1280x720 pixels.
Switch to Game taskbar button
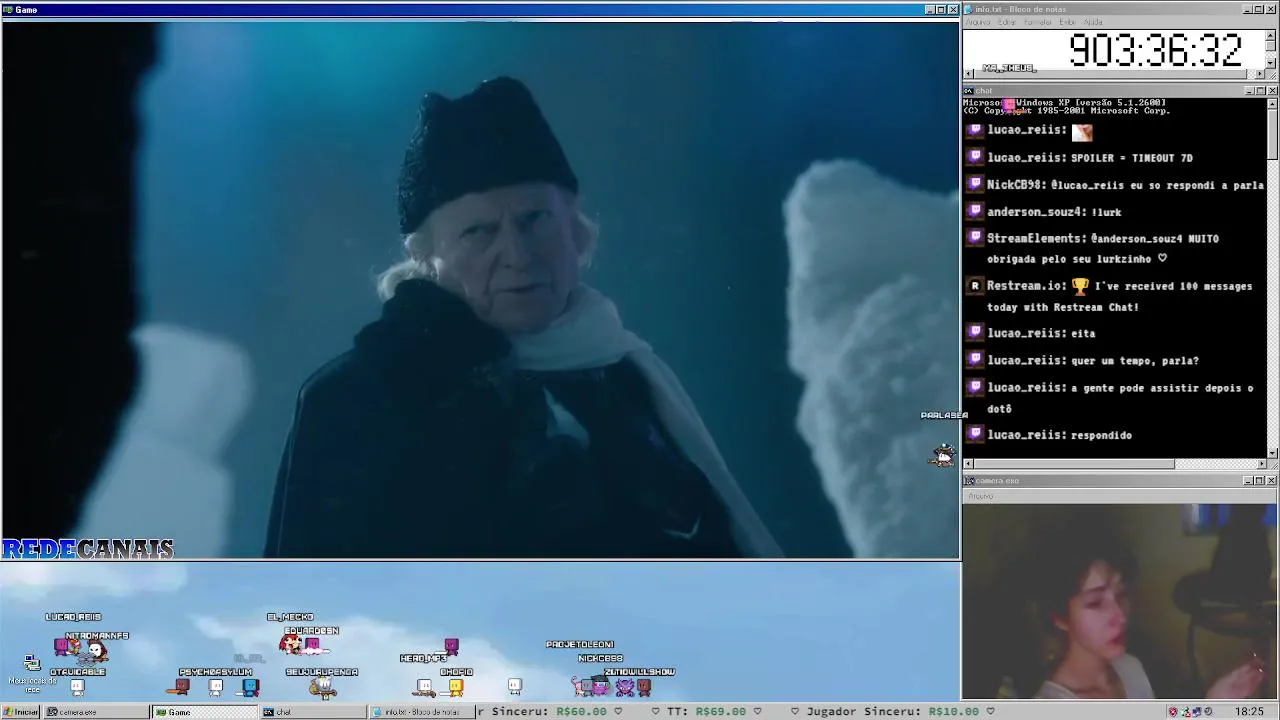204,712
